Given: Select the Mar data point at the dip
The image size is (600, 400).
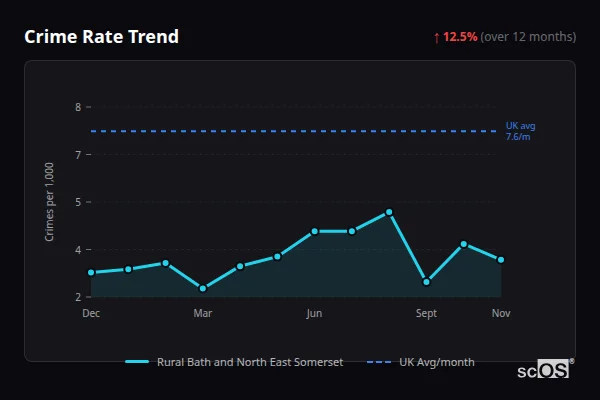Looking at the screenshot, I should coord(203,288).
